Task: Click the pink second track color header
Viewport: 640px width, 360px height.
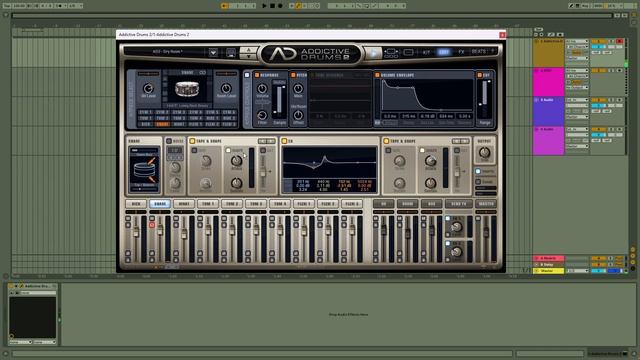Action: click(548, 82)
